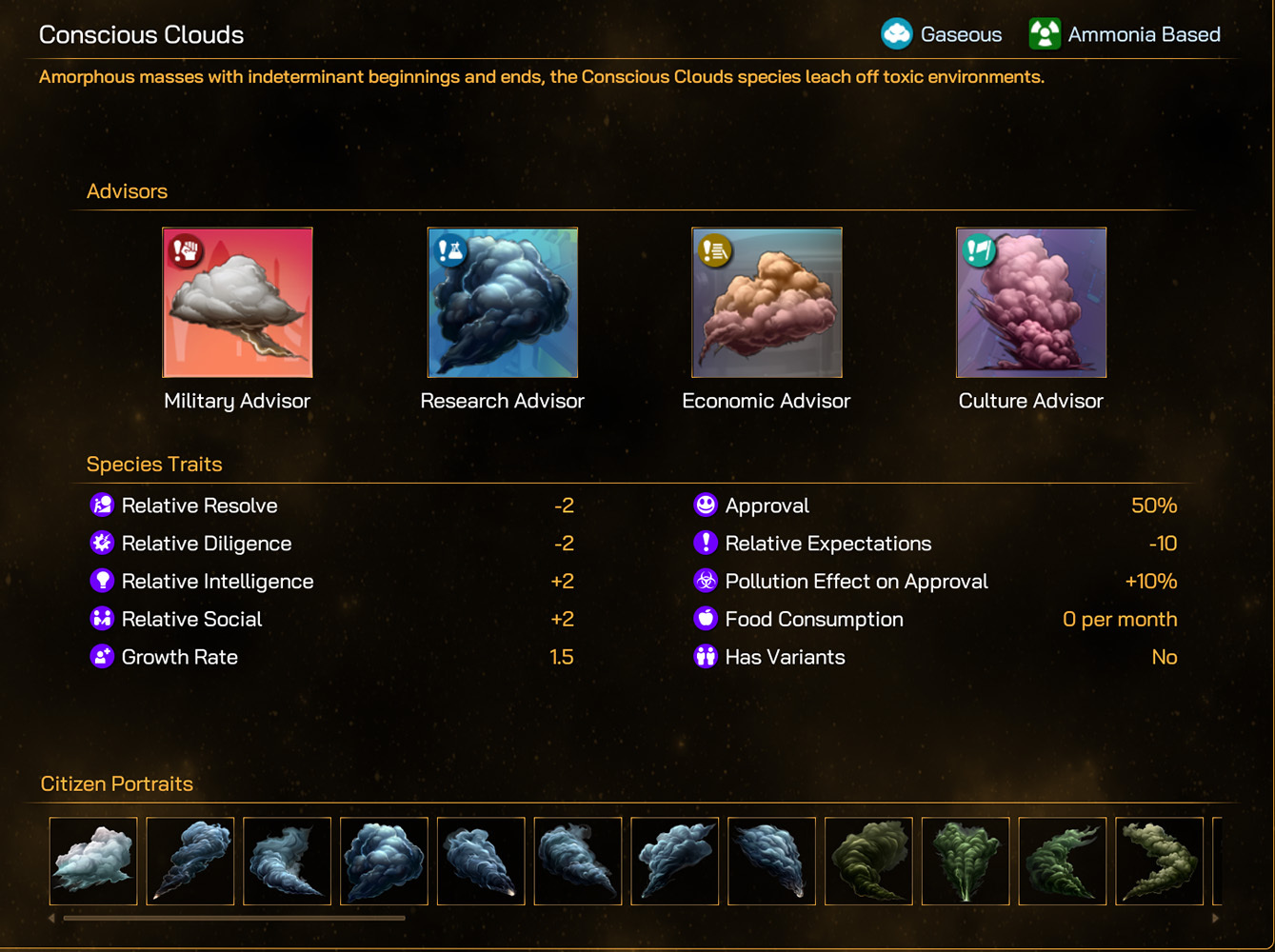Screen dimensions: 1275x952
Task: Click the citizen portraits horizontal scrollbar track
Action: [x=633, y=919]
